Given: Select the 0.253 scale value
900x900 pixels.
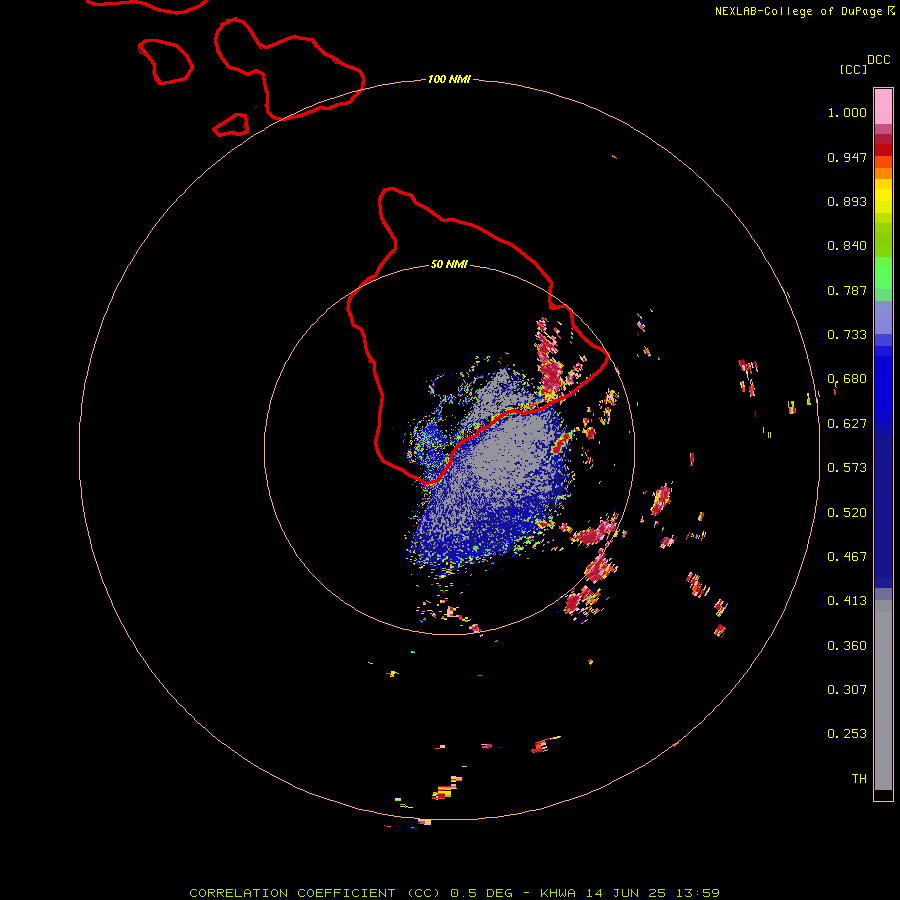Looking at the screenshot, I should point(847,734).
